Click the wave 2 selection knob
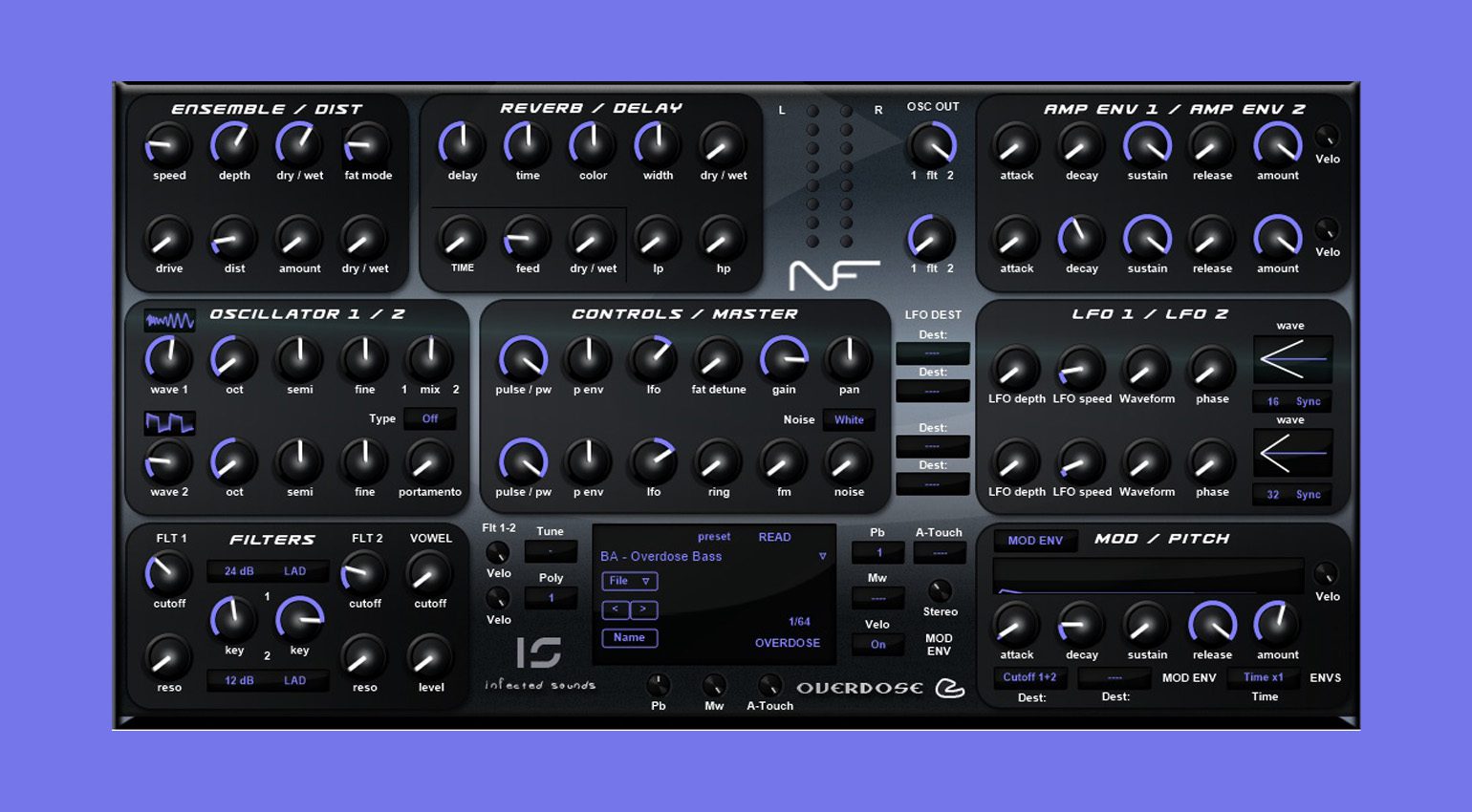 [x=169, y=463]
